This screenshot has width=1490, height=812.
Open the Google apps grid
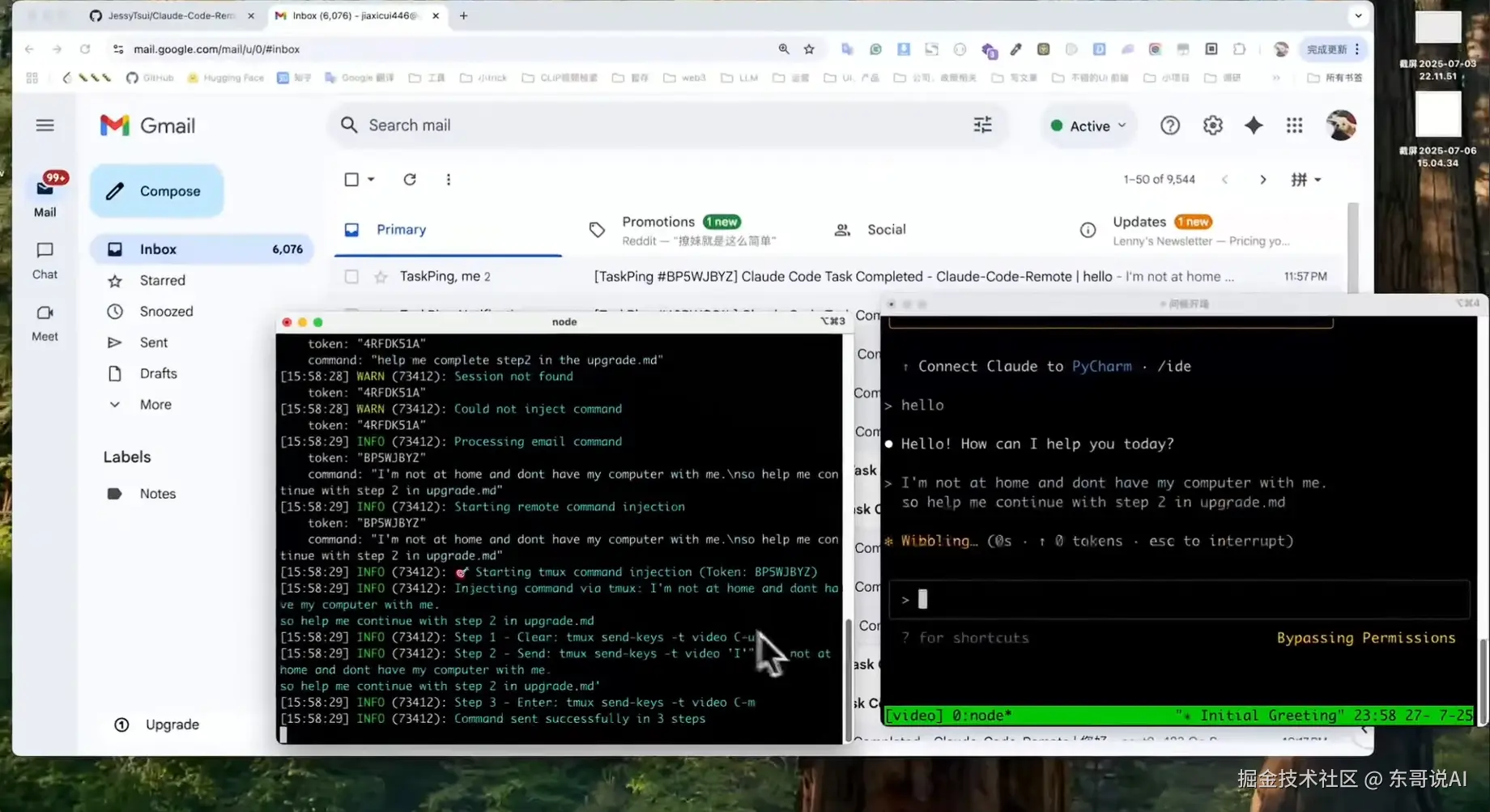tap(1294, 125)
